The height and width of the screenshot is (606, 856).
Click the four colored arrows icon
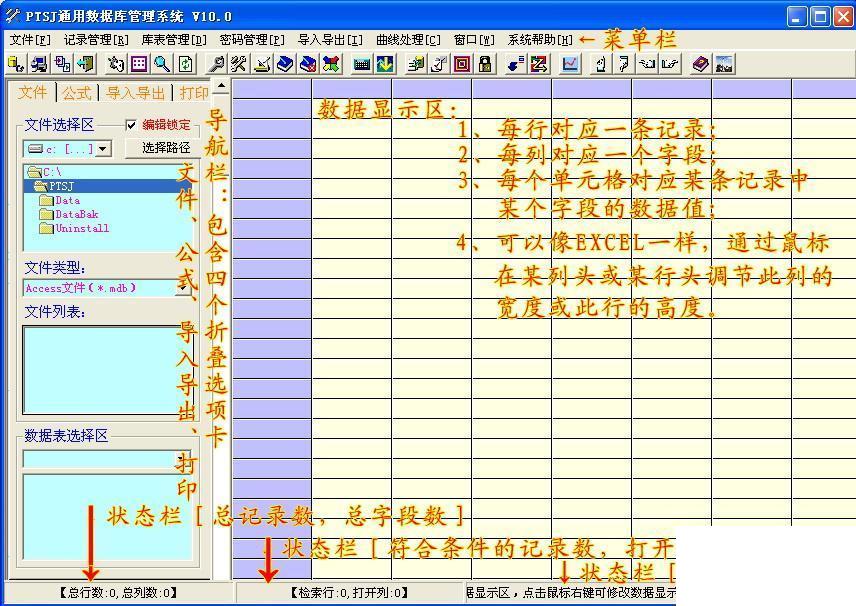[331, 64]
